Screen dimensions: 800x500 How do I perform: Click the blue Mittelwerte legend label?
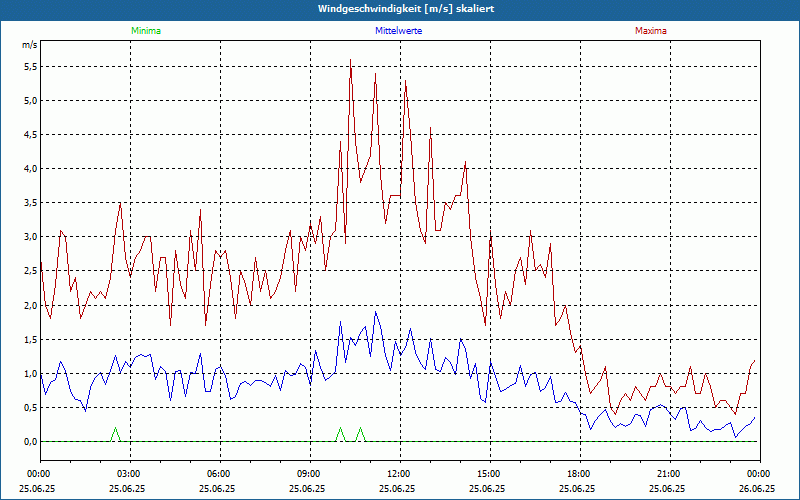click(x=398, y=31)
